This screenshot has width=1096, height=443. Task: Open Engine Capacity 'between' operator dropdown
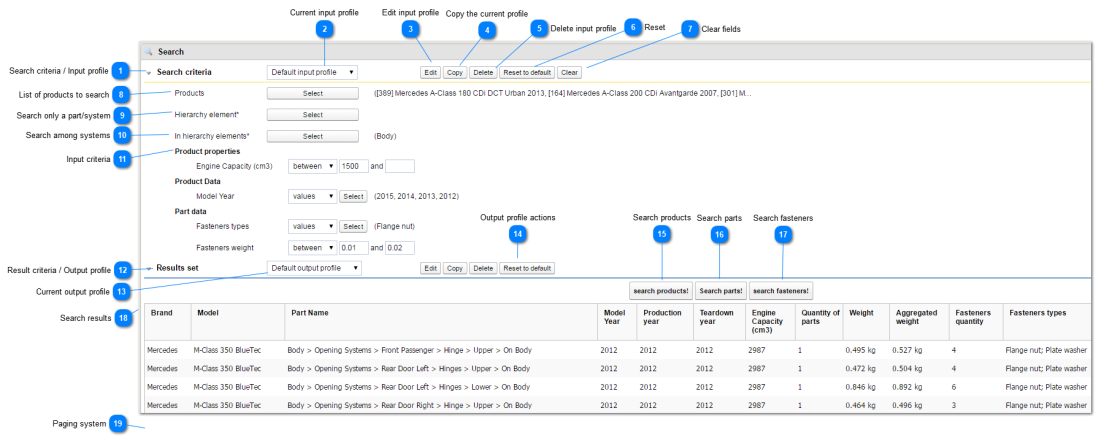[312, 166]
